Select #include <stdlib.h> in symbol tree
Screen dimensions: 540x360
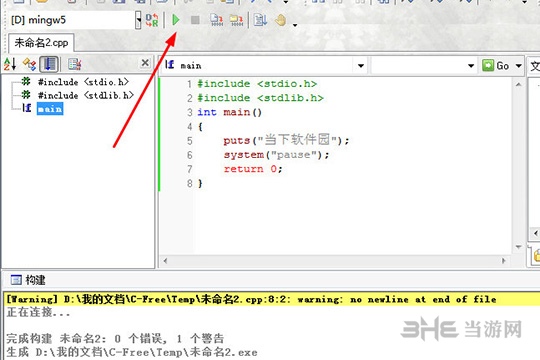[85, 95]
